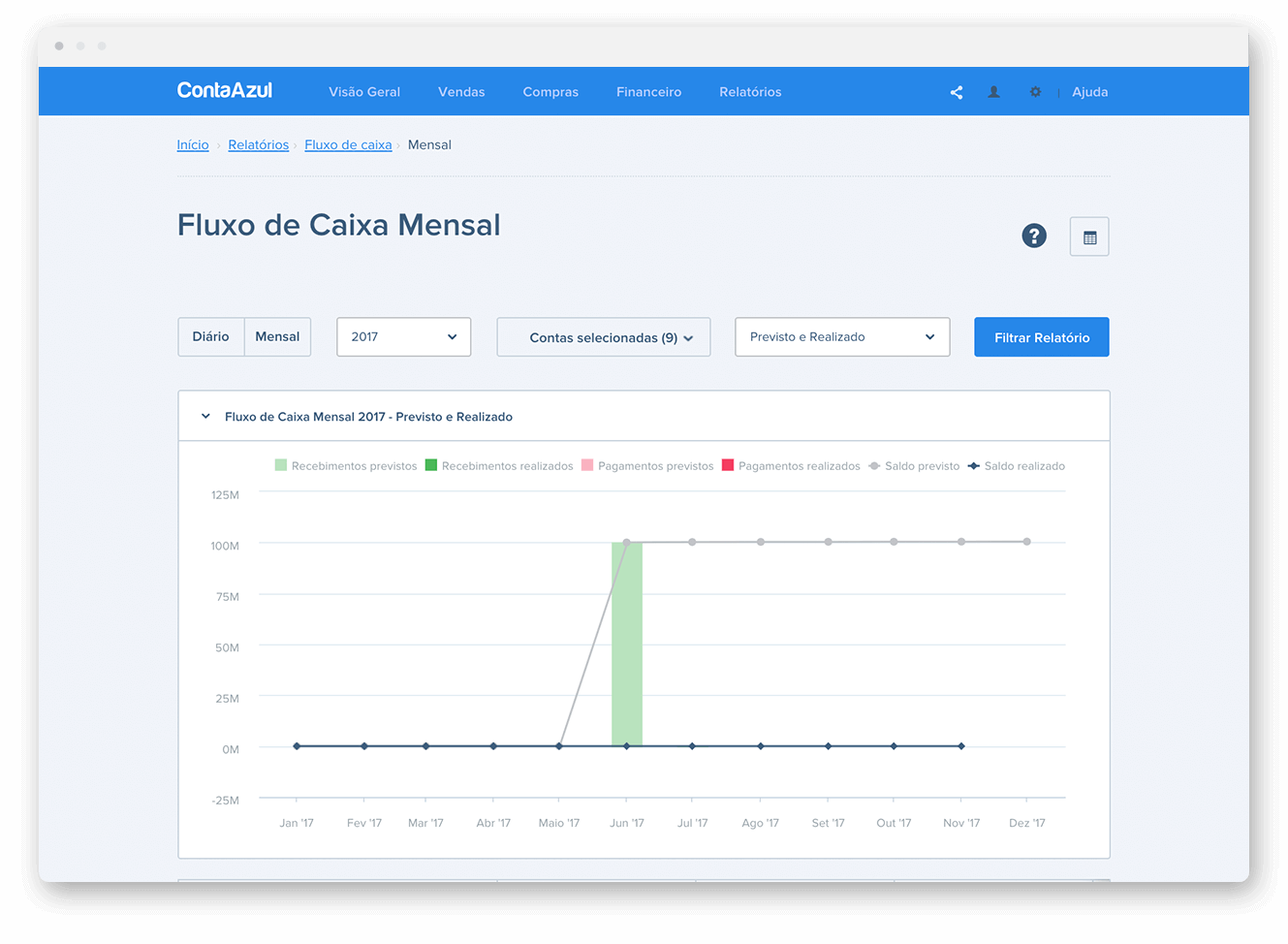The image size is (1288, 944).
Task: Click Saldo previsto point at Dez '17
Action: click(x=1027, y=542)
